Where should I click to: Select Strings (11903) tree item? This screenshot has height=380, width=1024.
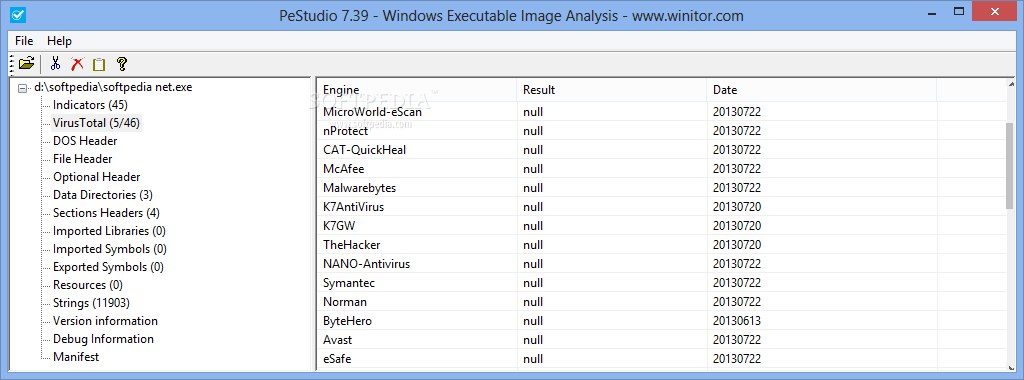point(91,303)
